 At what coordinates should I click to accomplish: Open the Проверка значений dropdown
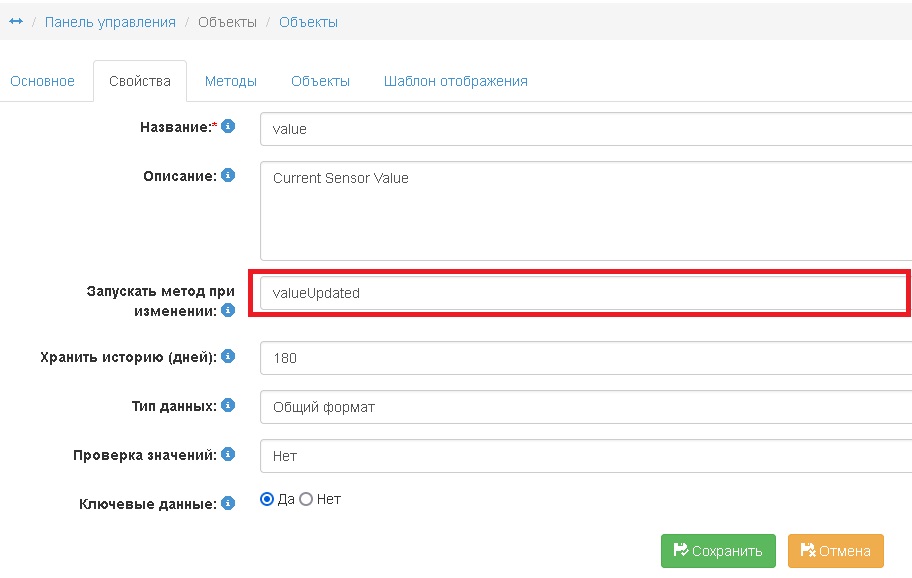tap(585, 455)
